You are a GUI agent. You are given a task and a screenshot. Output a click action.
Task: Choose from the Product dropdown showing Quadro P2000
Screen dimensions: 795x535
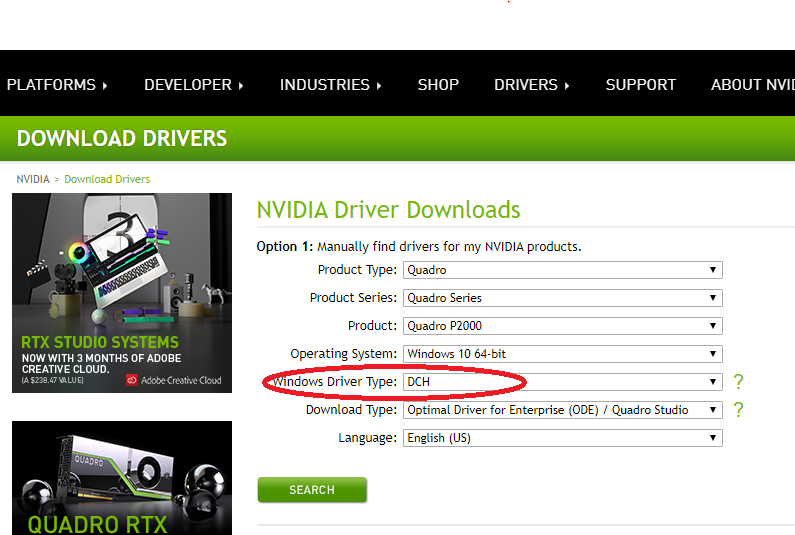[562, 326]
